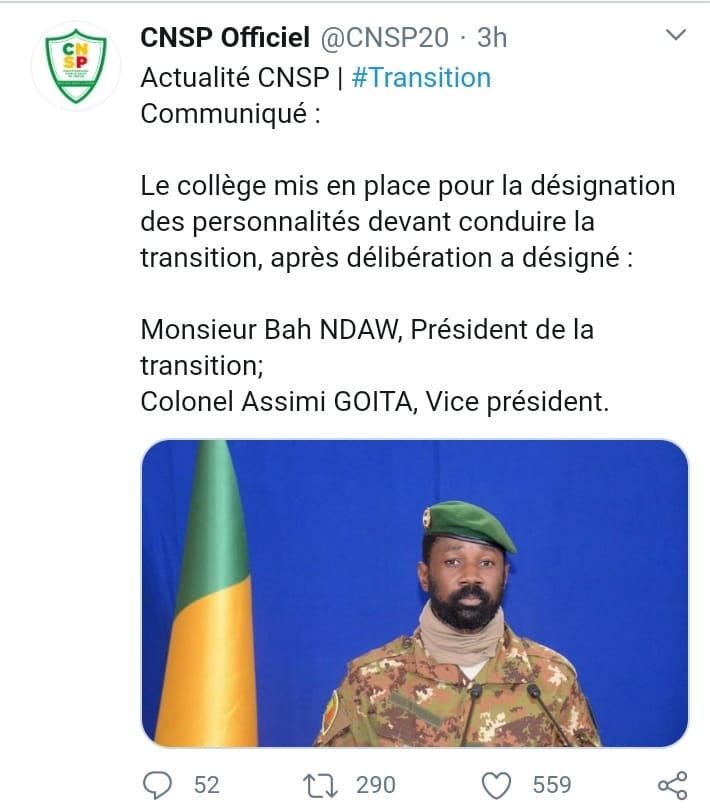Image resolution: width=710 pixels, height=811 pixels.
Task: Like the tweet with the heart icon
Action: [x=497, y=784]
